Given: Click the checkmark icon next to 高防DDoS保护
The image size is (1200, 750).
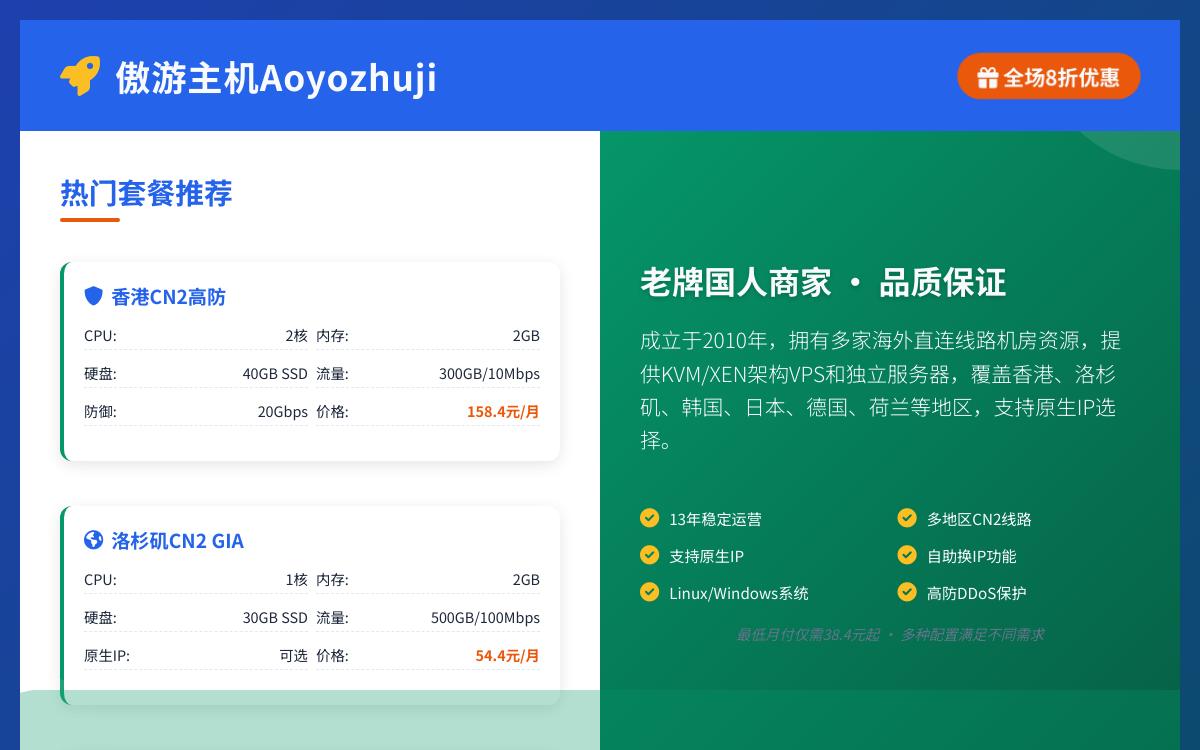Looking at the screenshot, I should pos(907,592).
